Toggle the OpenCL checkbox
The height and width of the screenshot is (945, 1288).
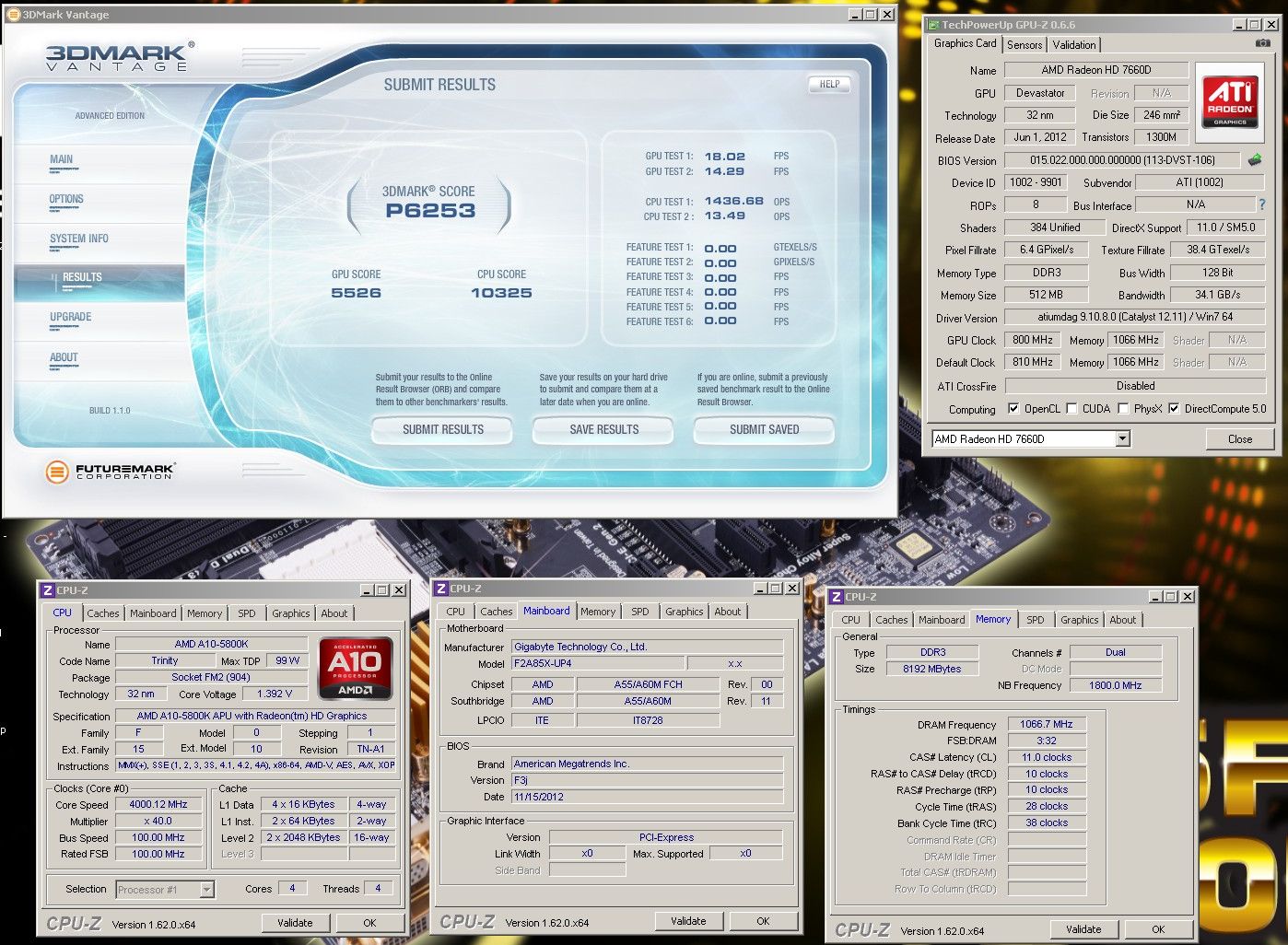[1013, 409]
